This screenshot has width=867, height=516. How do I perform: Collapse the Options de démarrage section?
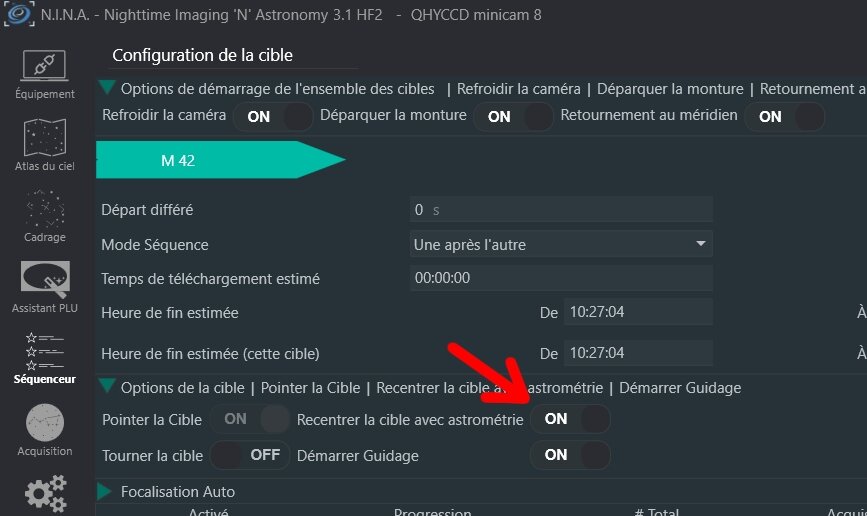tap(107, 89)
